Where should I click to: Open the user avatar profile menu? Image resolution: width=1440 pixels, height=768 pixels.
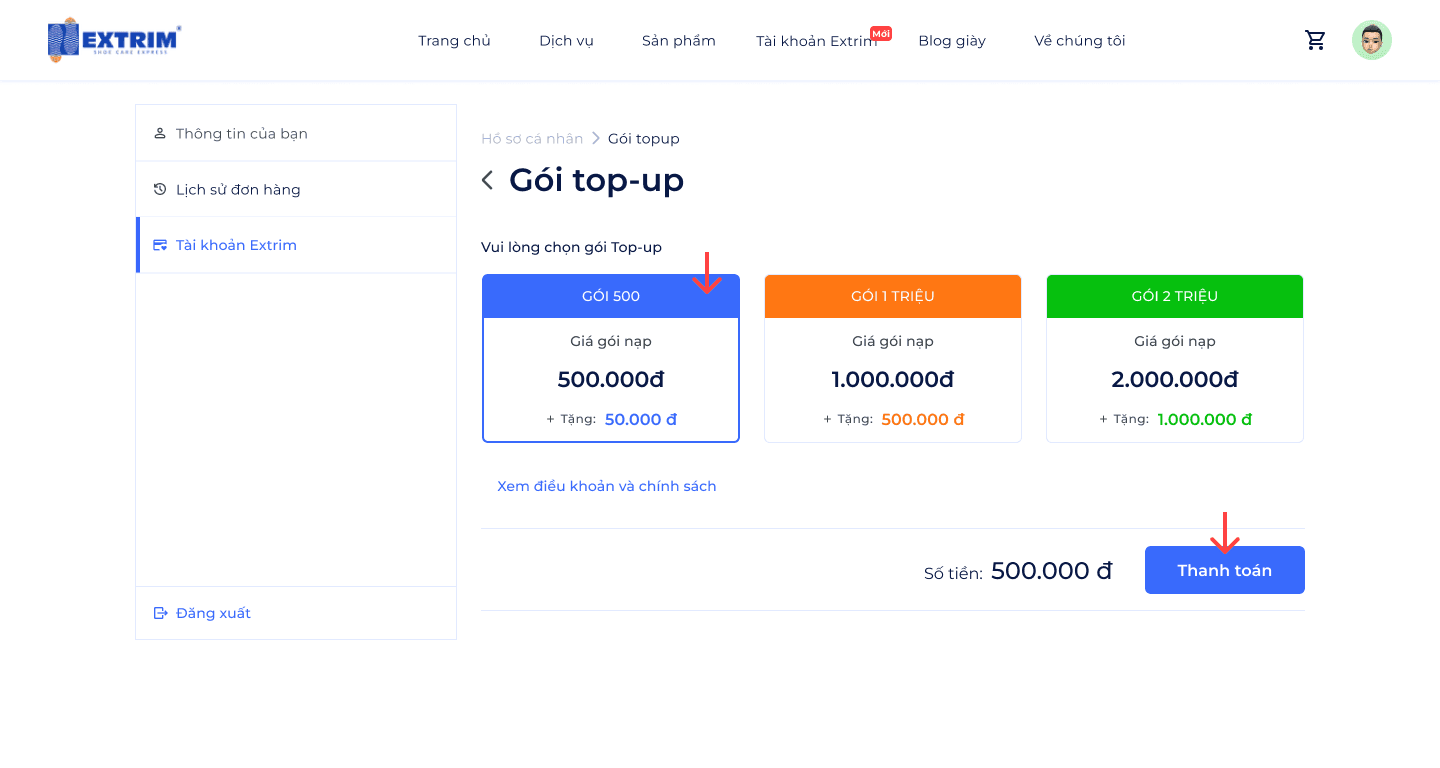click(x=1372, y=40)
